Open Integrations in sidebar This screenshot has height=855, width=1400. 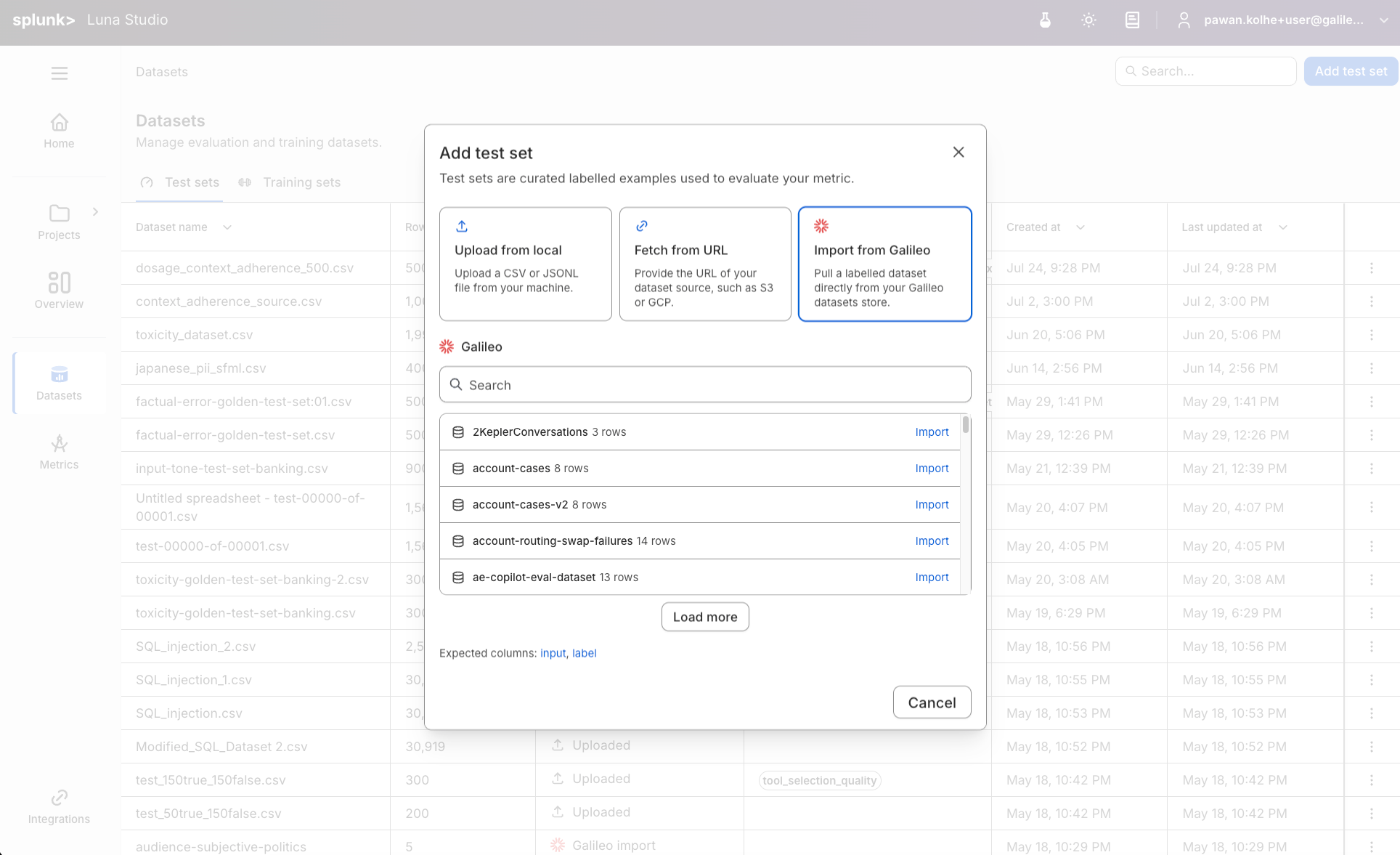(59, 807)
